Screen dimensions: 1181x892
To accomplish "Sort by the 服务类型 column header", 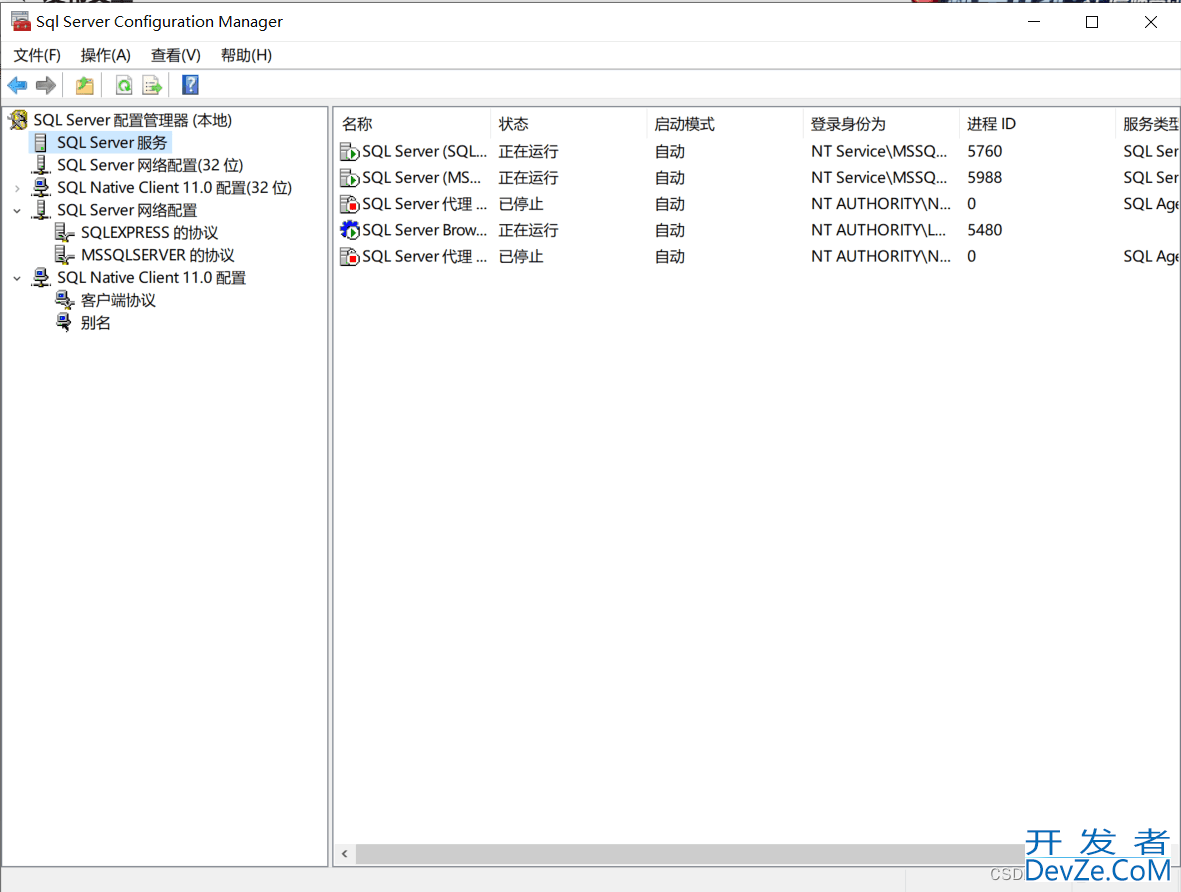I will (x=1148, y=124).
